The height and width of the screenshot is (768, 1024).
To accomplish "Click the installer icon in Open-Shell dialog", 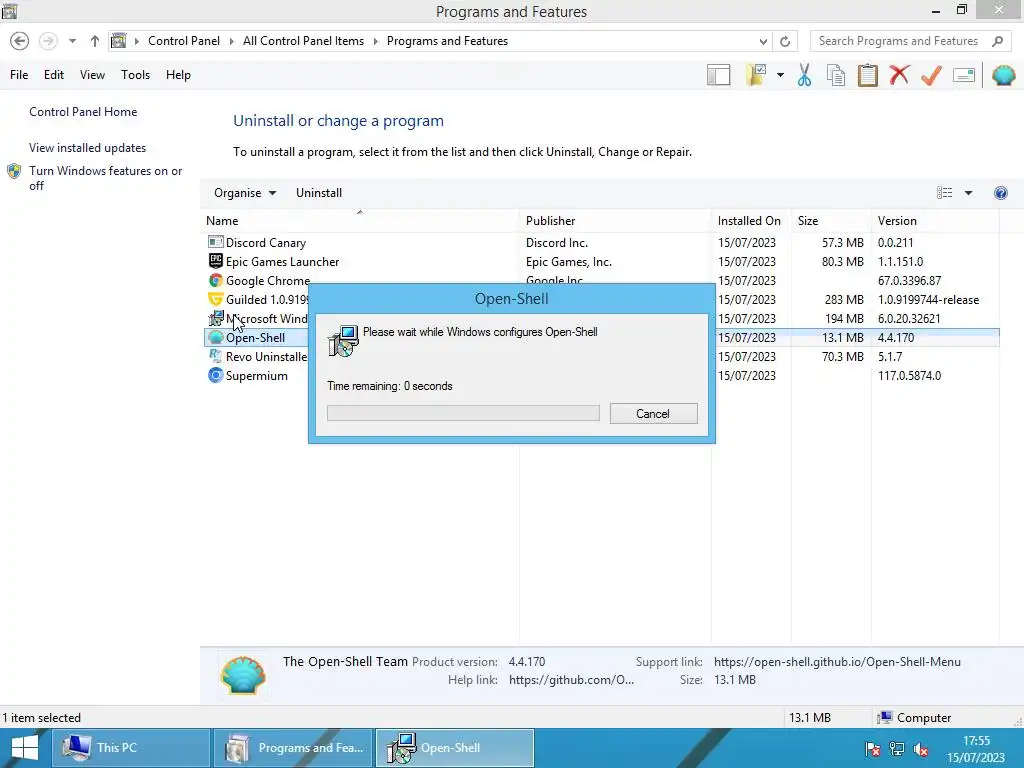I will [x=343, y=340].
